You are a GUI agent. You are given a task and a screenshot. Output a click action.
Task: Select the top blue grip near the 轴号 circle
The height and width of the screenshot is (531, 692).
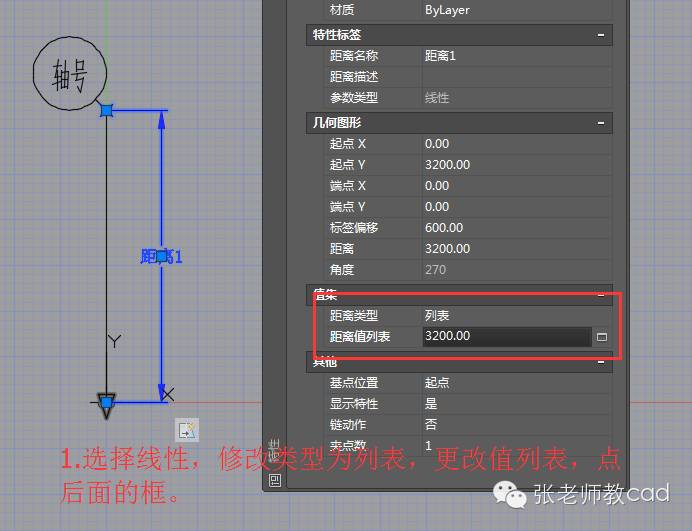(106, 110)
